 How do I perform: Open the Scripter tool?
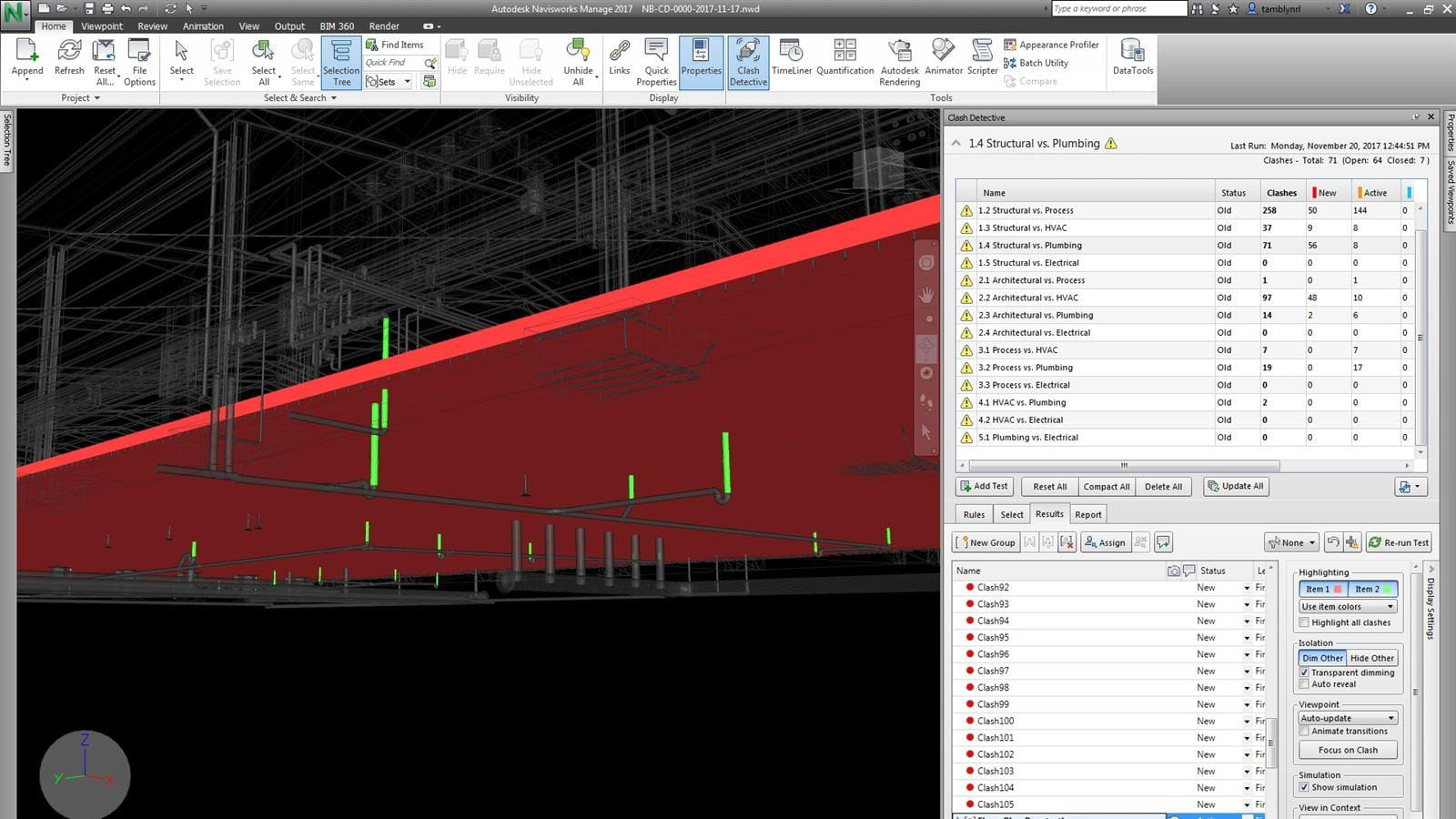[x=982, y=57]
